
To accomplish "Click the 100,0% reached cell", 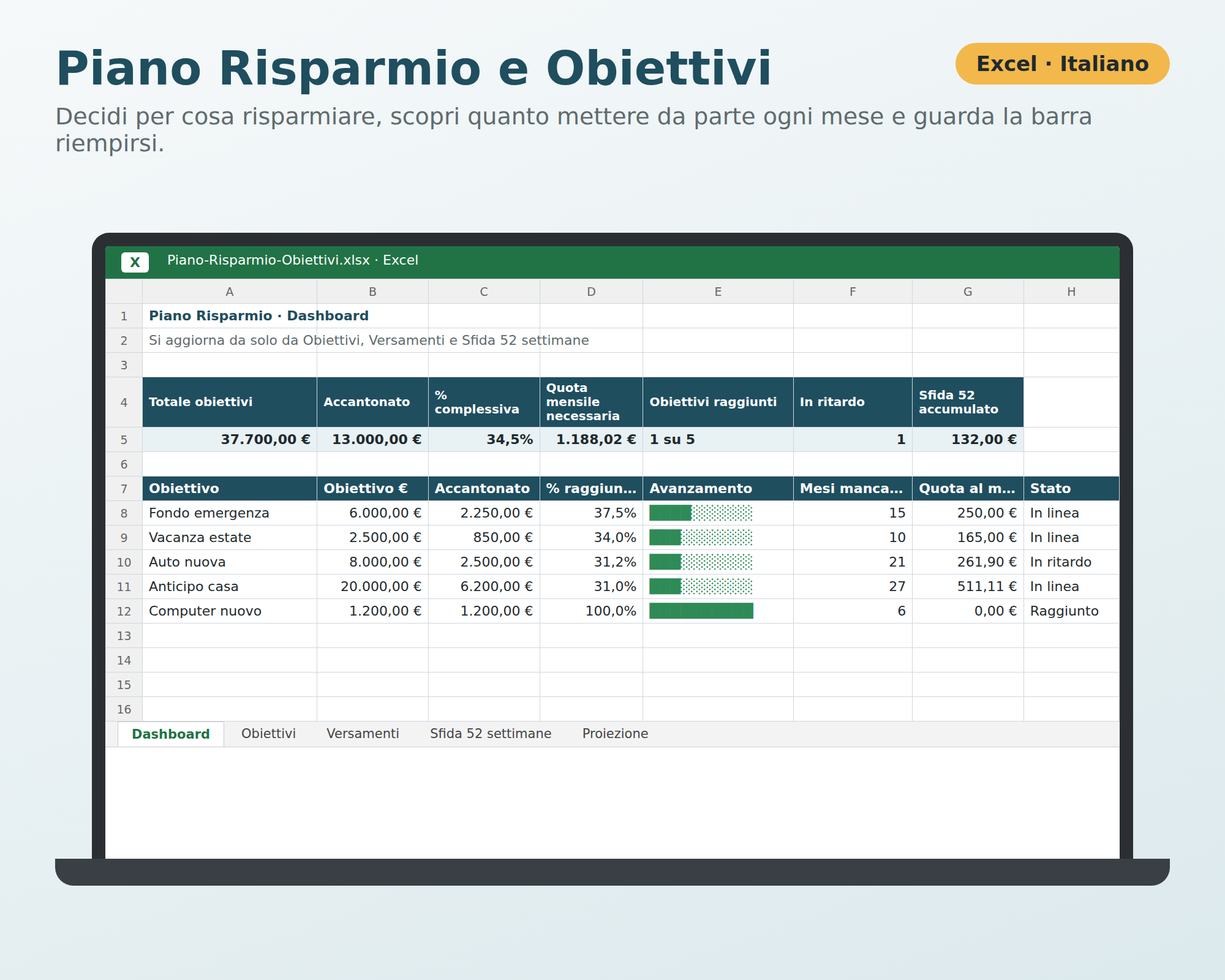I will [x=591, y=611].
